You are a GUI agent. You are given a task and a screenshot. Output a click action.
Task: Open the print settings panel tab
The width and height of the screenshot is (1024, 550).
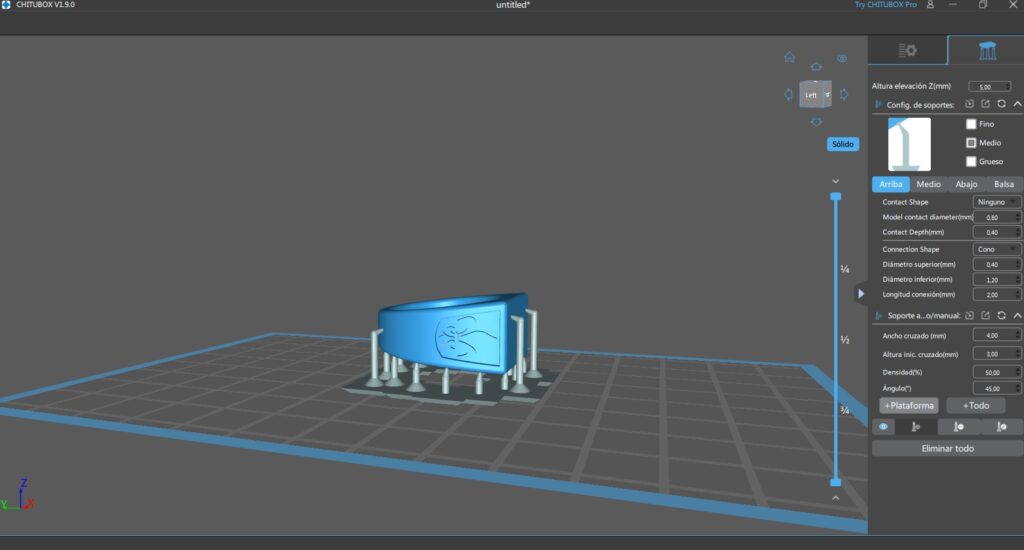[907, 51]
